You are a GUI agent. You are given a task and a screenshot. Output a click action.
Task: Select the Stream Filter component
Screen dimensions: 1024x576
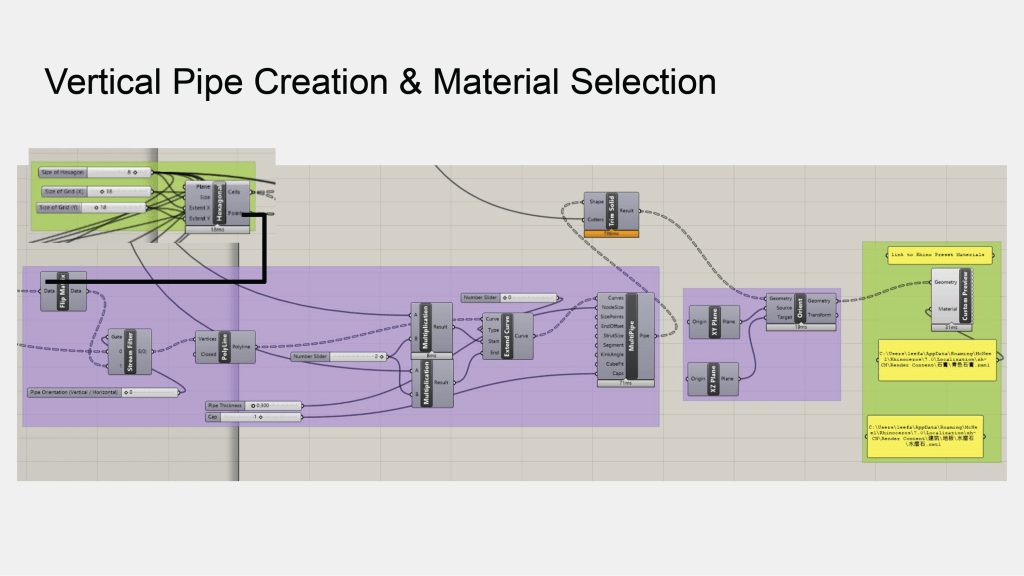(131, 351)
